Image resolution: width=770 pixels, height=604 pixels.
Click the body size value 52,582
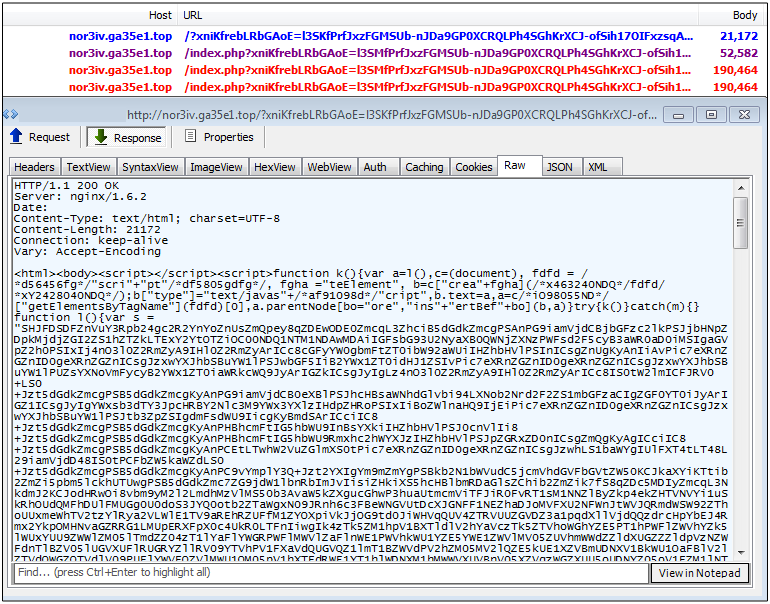(739, 53)
